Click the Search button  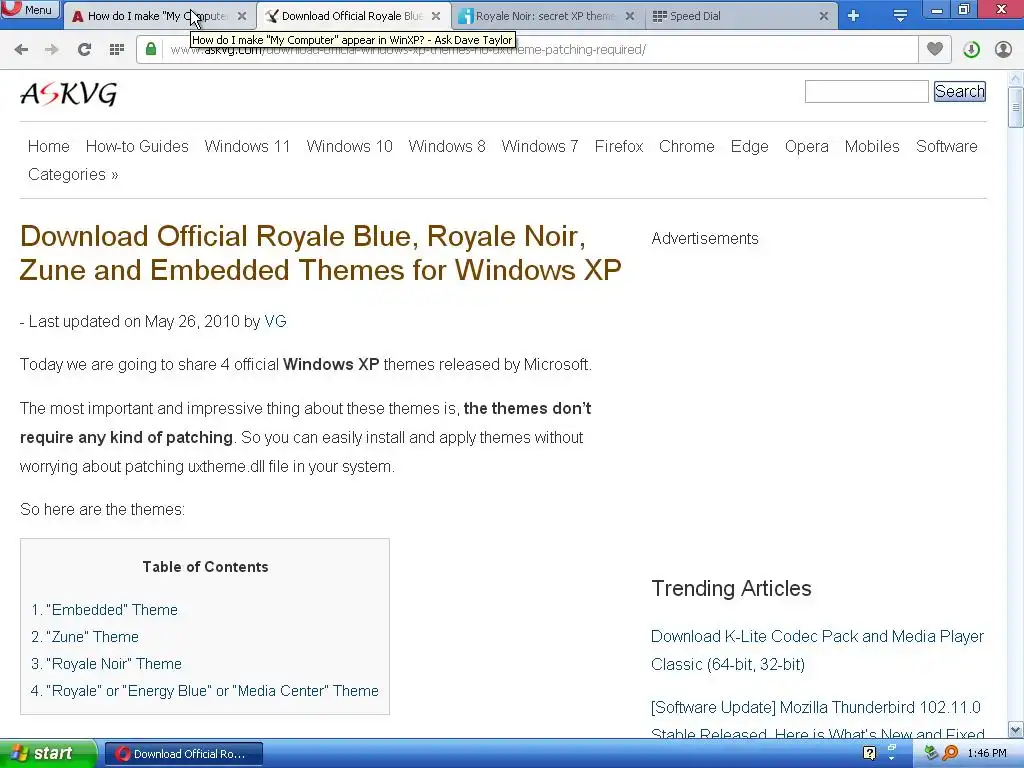(959, 91)
